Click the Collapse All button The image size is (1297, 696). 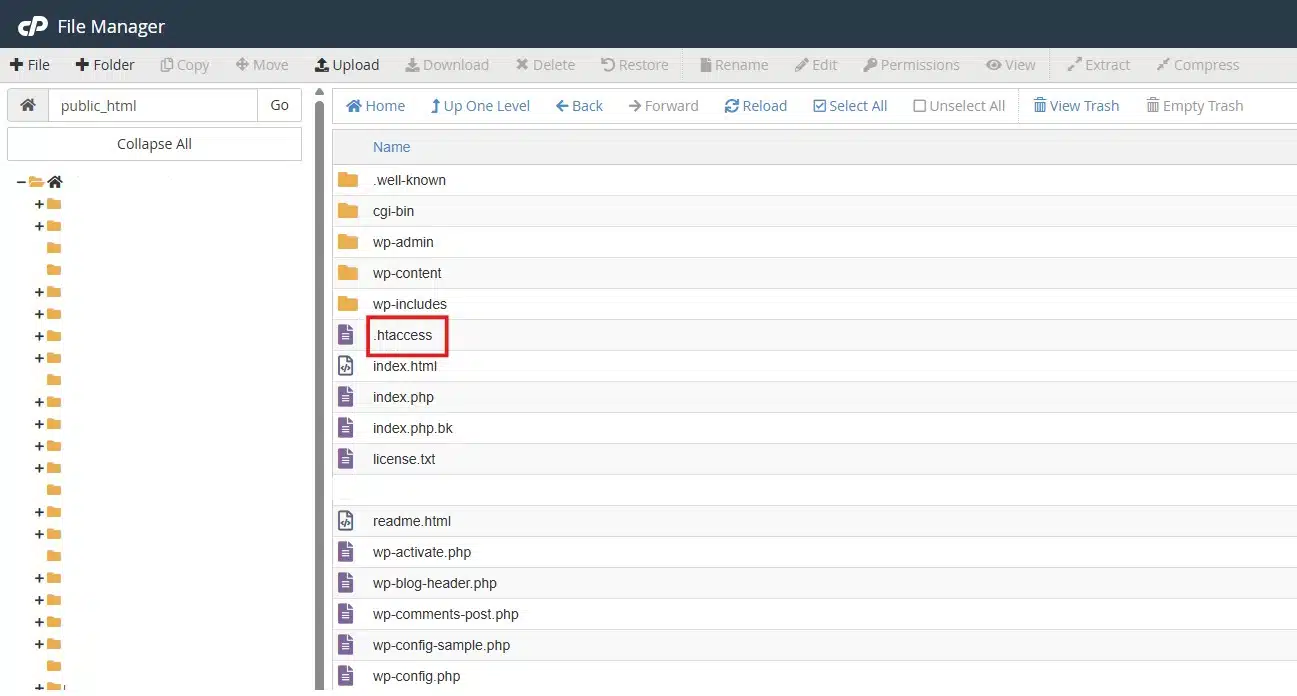[154, 144]
